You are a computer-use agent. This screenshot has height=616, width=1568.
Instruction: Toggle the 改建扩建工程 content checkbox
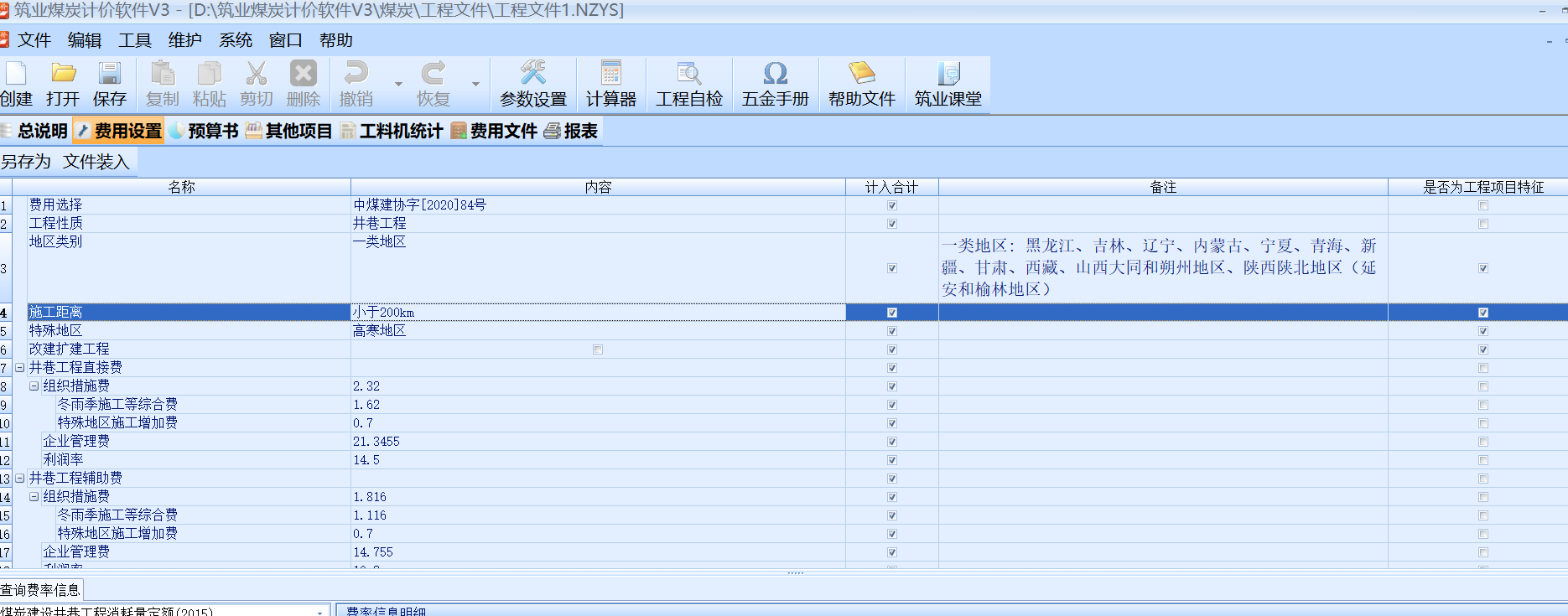pyautogui.click(x=598, y=349)
